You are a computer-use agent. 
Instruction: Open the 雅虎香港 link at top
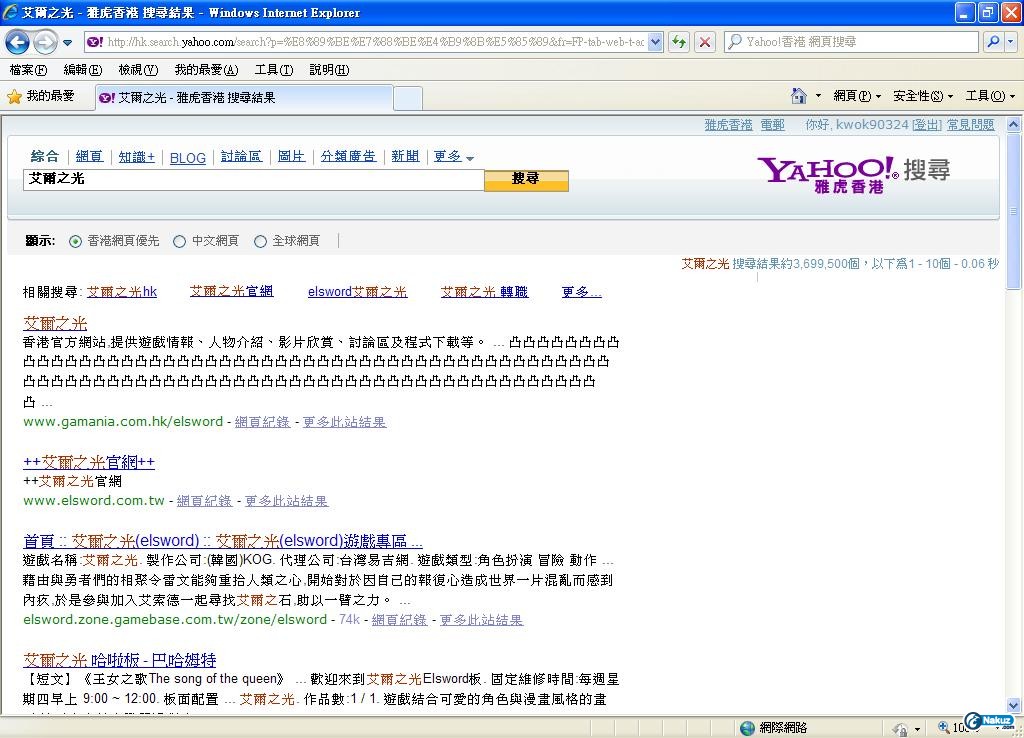tap(728, 125)
